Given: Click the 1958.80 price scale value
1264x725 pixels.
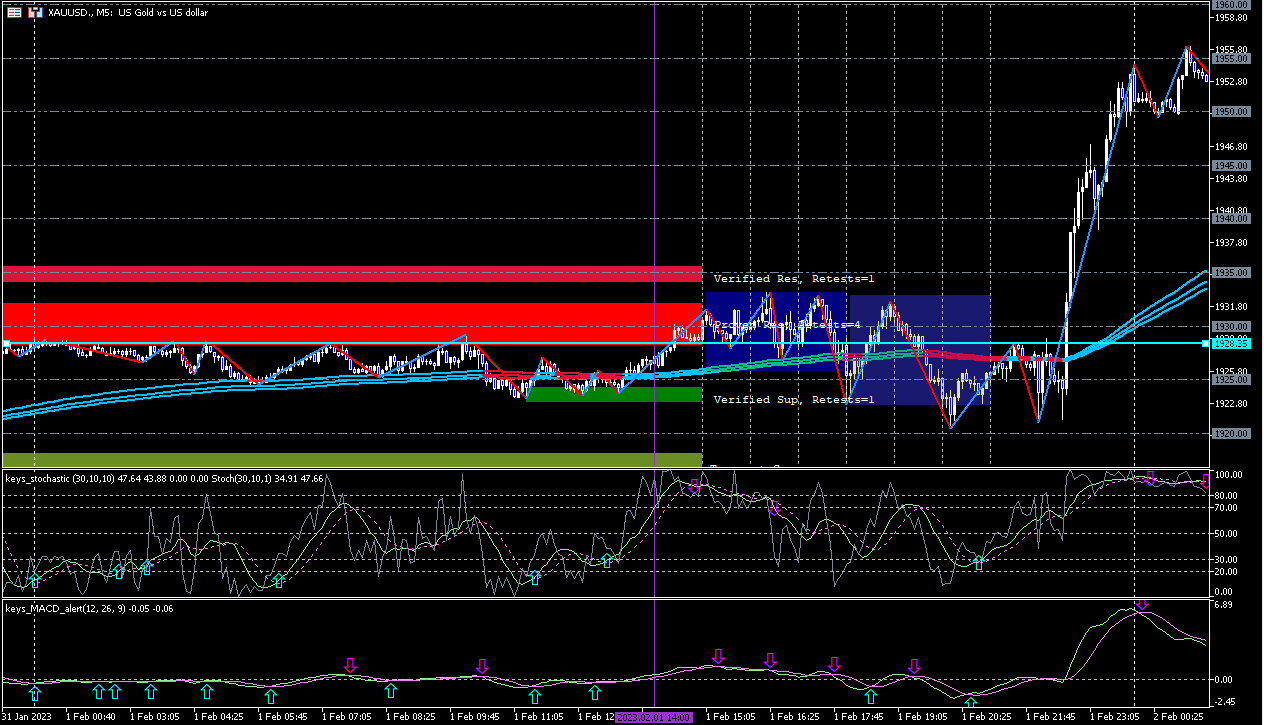Looking at the screenshot, I should [x=1231, y=18].
